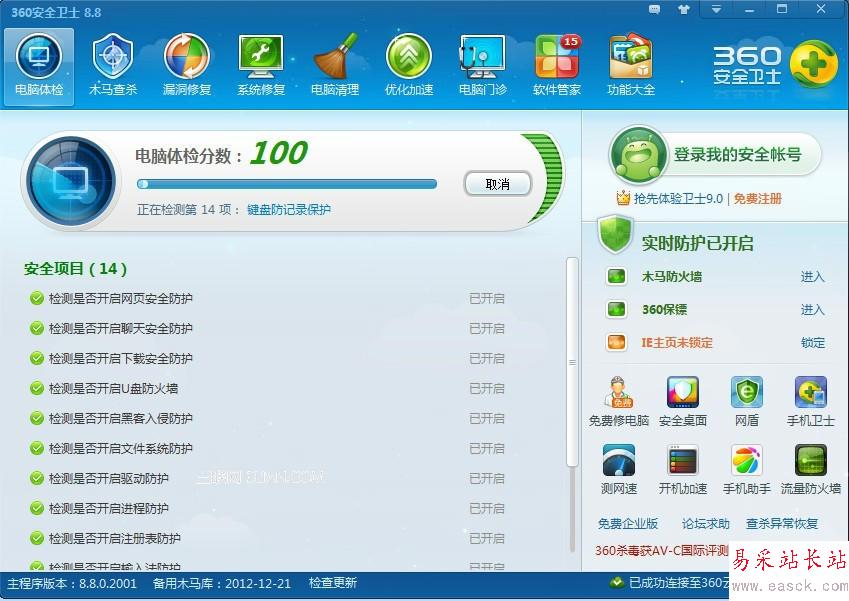849x601 pixels.
Task: Click the 360保镖 green status icon
Action: (x=616, y=310)
